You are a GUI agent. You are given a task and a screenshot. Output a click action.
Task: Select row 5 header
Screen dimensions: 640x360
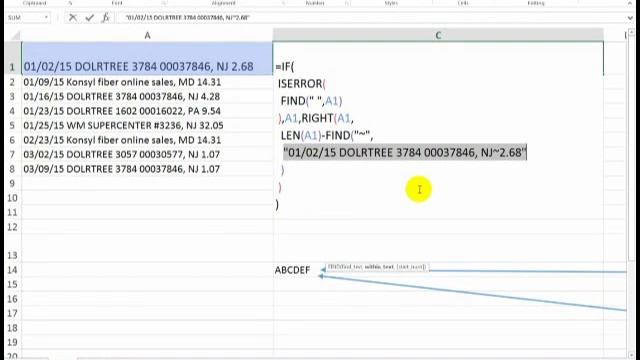(x=12, y=125)
